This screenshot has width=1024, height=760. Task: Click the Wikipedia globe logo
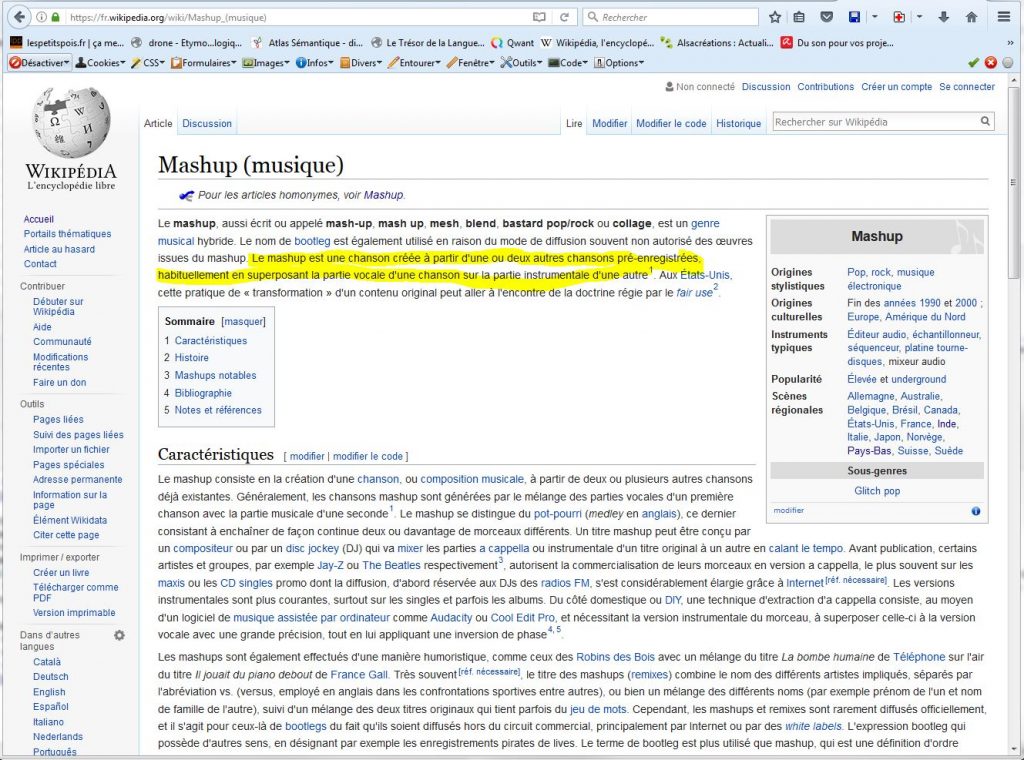click(x=70, y=122)
